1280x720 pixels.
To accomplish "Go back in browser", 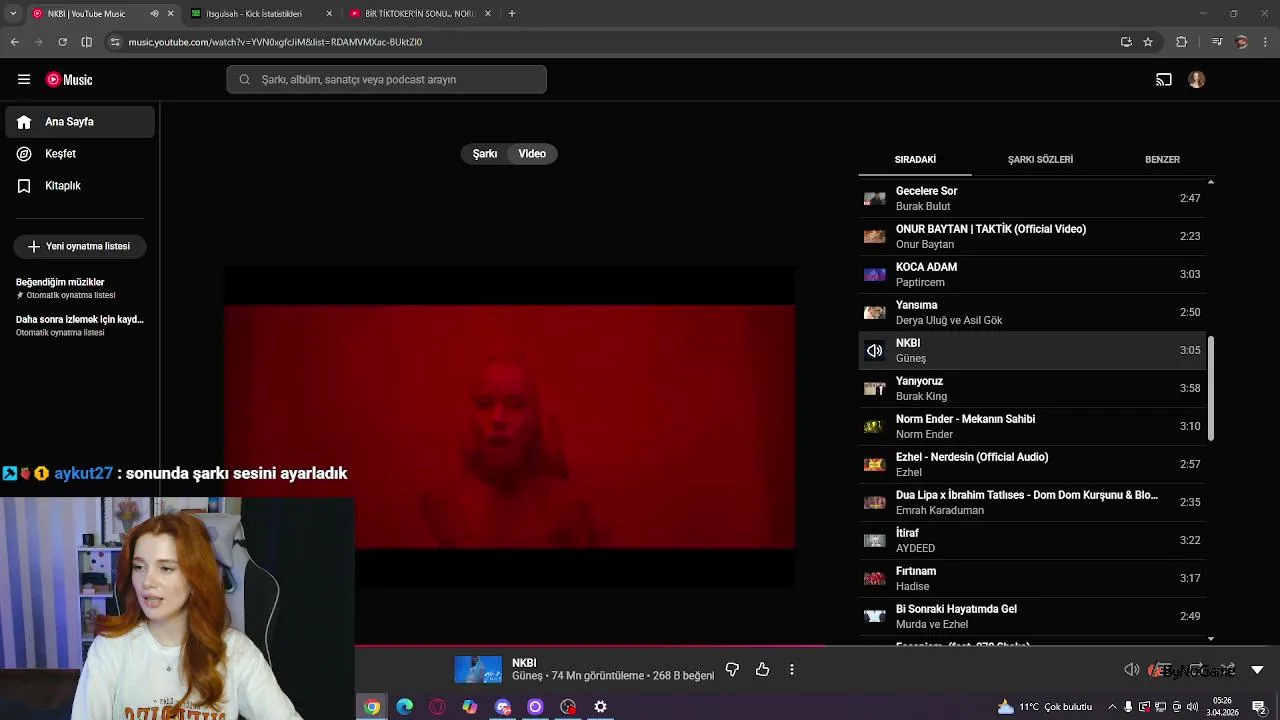I will [15, 42].
